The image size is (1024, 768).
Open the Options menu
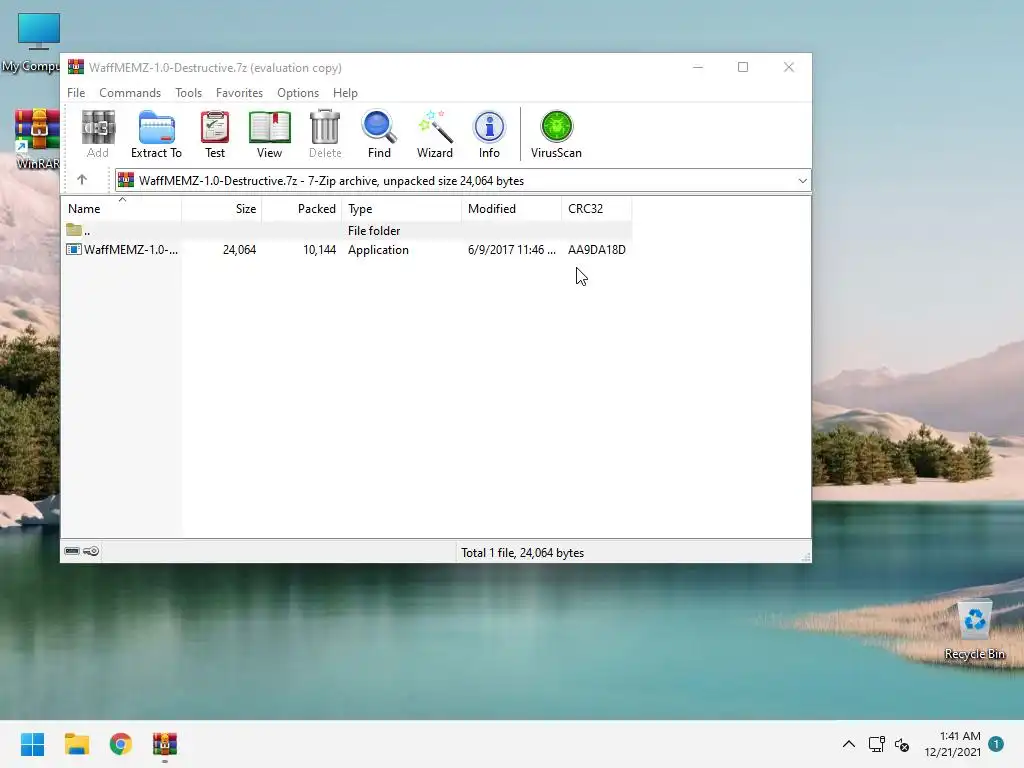coord(298,93)
